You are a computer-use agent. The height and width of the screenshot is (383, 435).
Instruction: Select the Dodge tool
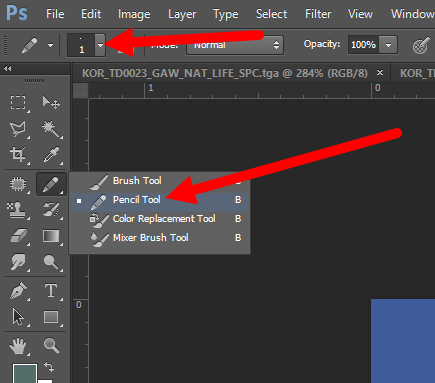pyautogui.click(x=51, y=262)
